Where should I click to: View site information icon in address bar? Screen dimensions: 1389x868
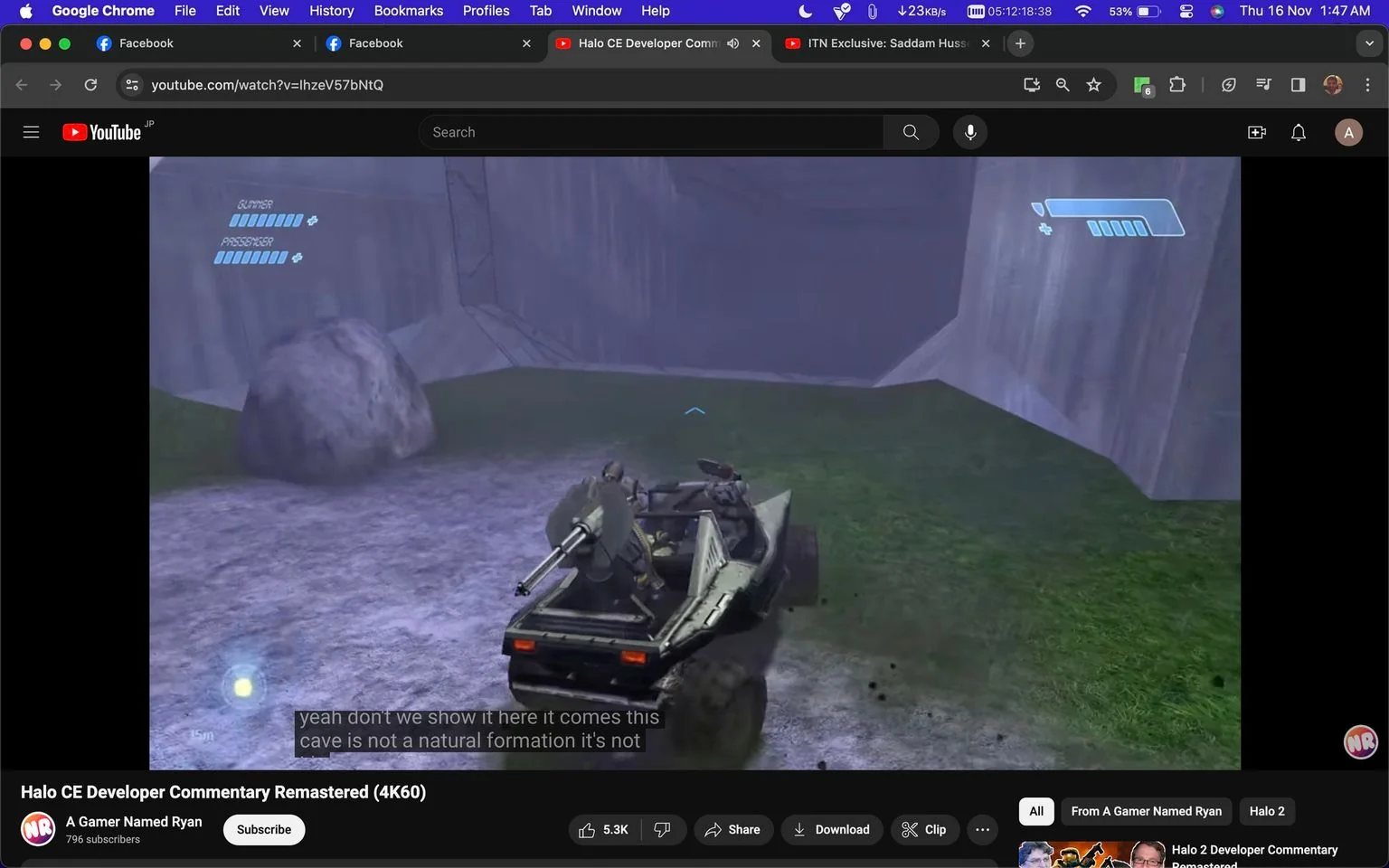tap(132, 85)
